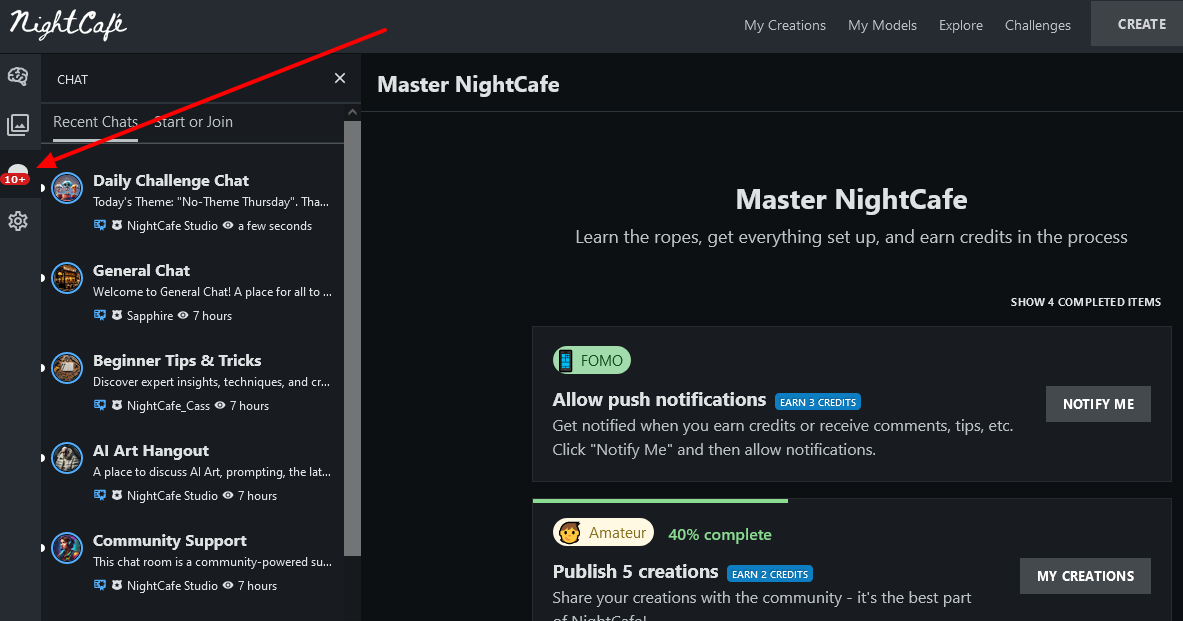Click the badge icon before NightCafe_Cass
1183x621 pixels.
(x=117, y=405)
